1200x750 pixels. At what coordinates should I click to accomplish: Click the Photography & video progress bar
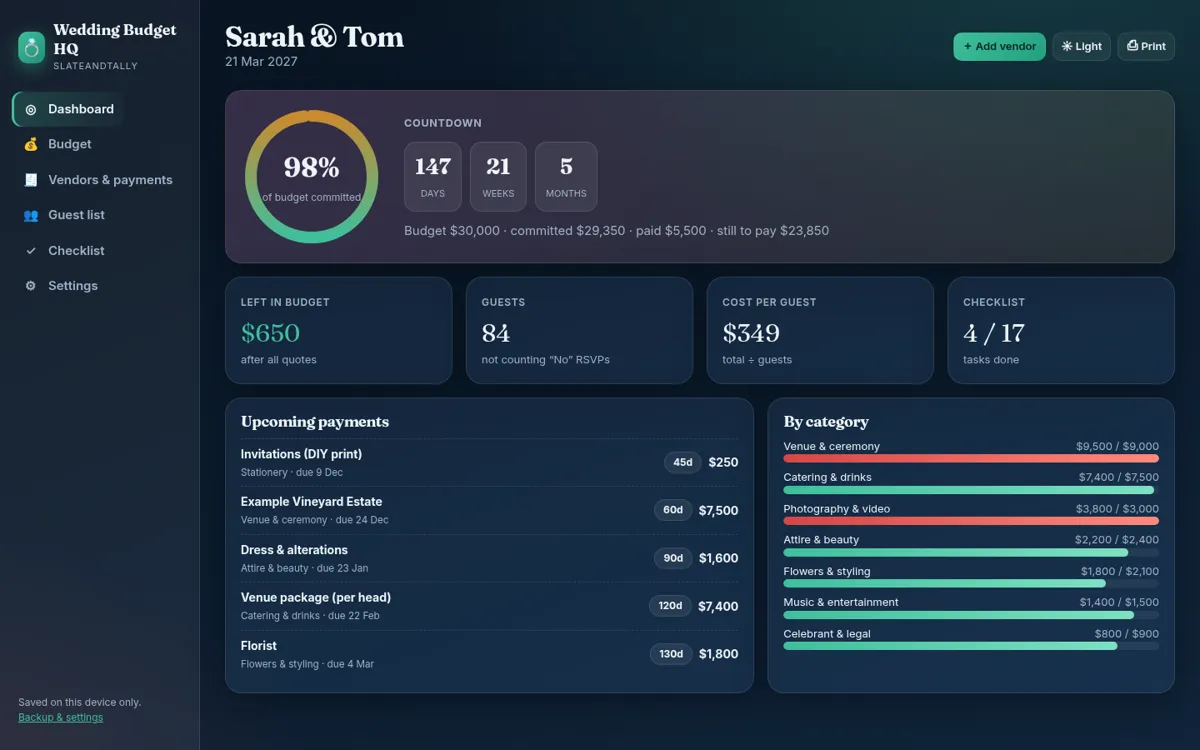pyautogui.click(x=971, y=521)
